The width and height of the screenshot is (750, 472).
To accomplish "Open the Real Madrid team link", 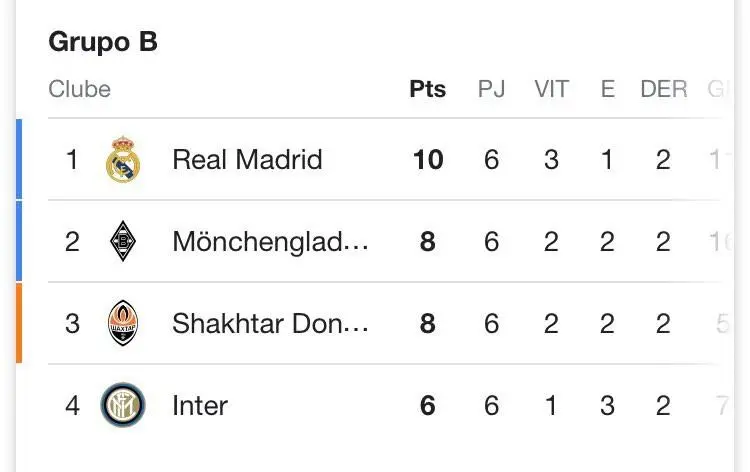I will pos(247,160).
